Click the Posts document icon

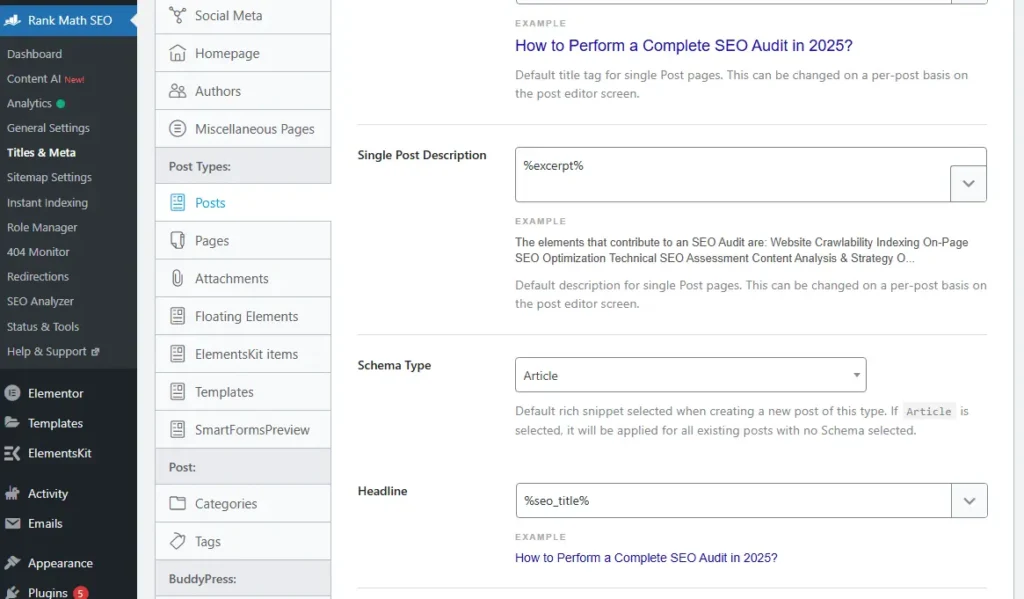click(178, 202)
